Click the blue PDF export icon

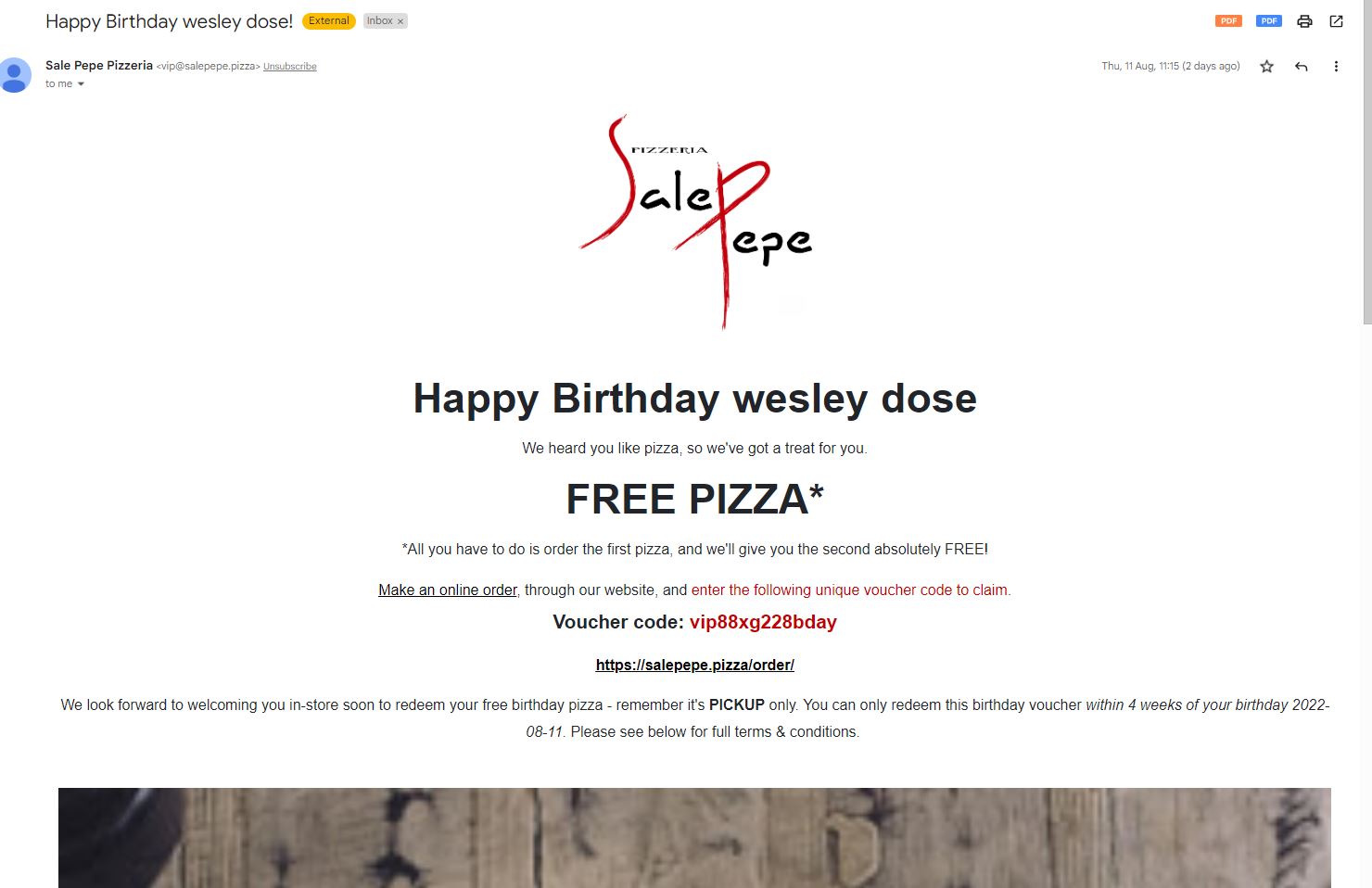pyautogui.click(x=1268, y=21)
